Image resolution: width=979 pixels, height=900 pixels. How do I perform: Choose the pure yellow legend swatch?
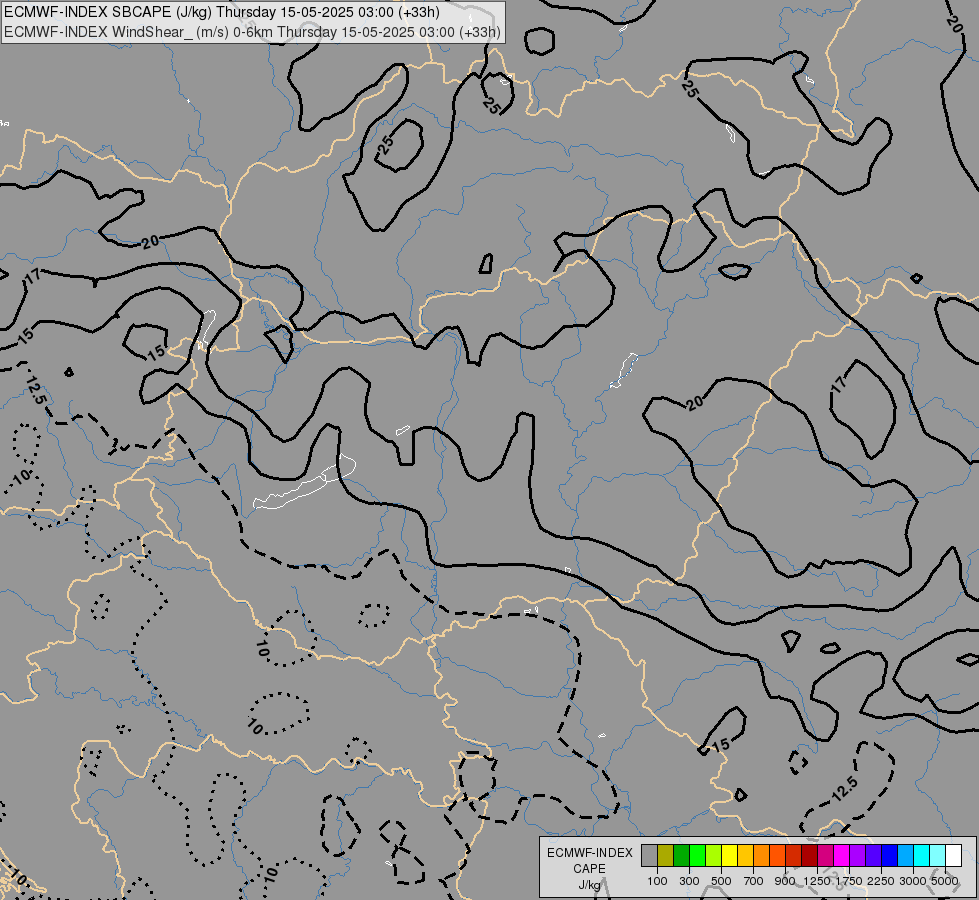(x=729, y=855)
